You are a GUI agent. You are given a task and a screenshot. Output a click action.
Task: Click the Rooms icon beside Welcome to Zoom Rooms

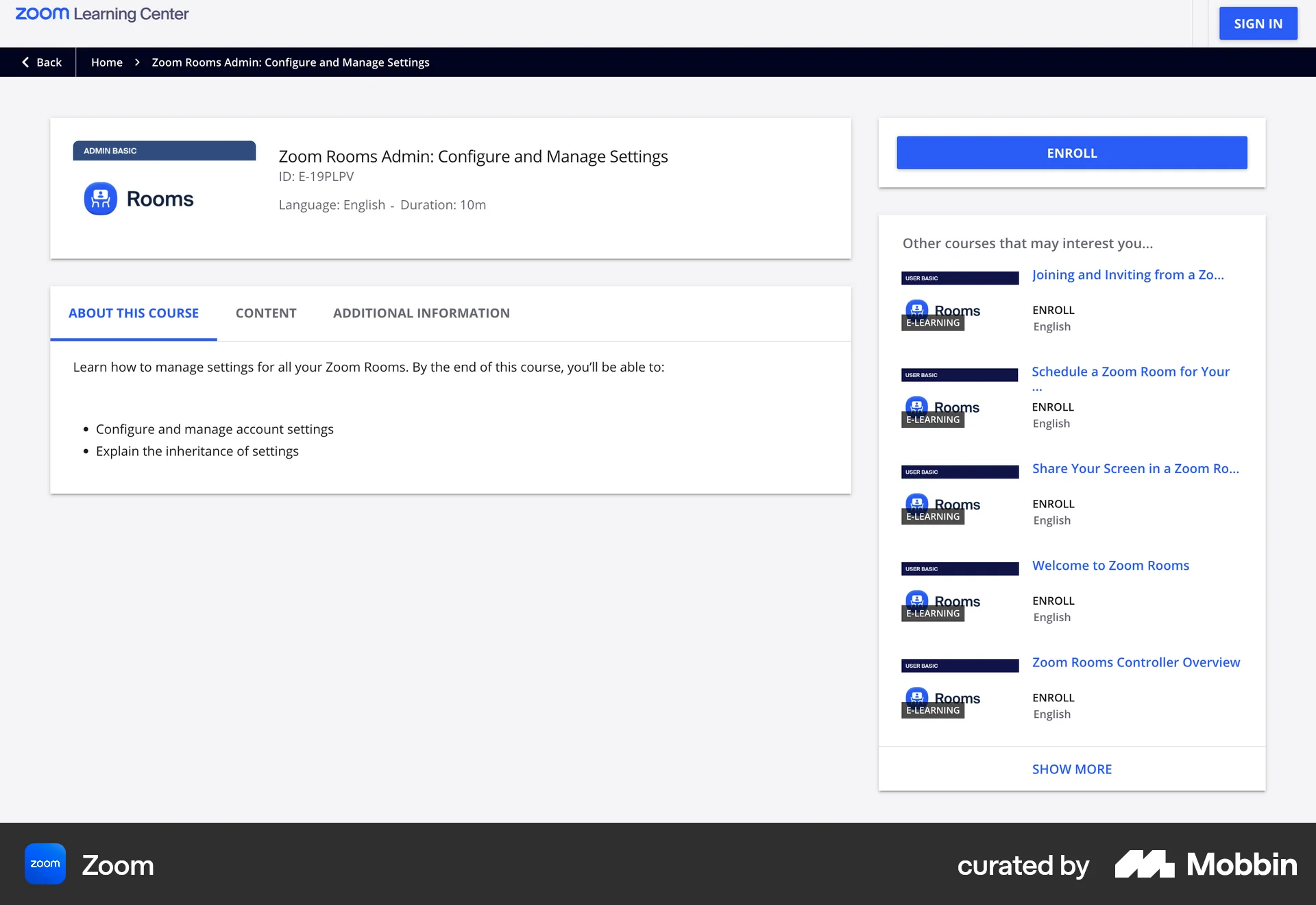pyautogui.click(x=917, y=600)
